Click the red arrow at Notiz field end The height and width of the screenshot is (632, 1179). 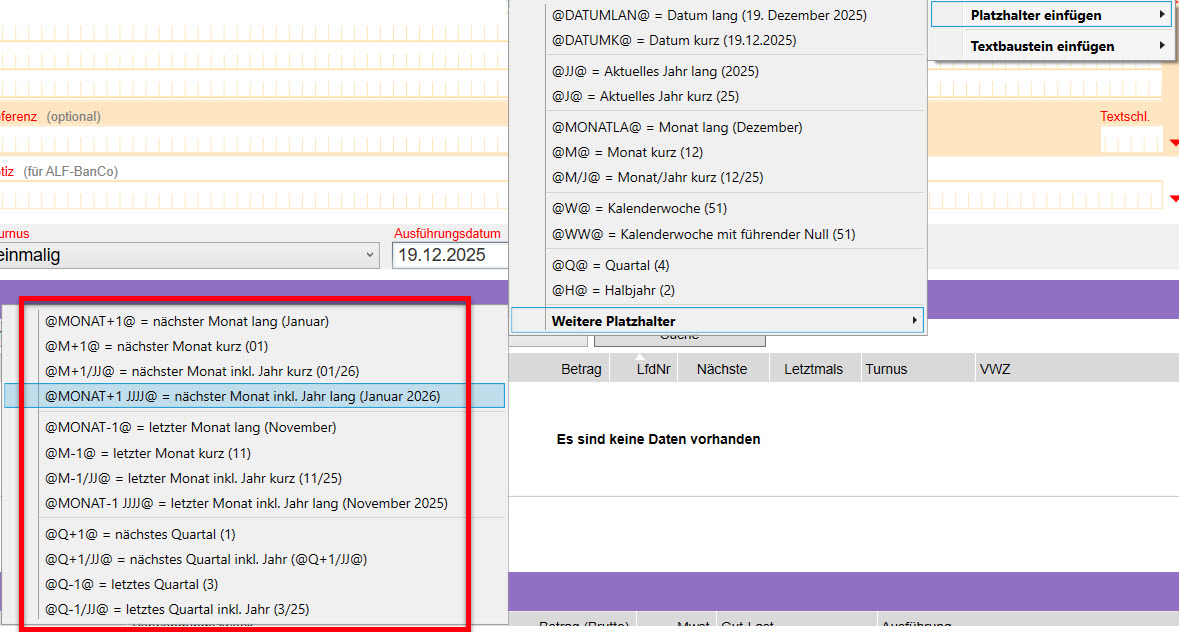point(1173,199)
